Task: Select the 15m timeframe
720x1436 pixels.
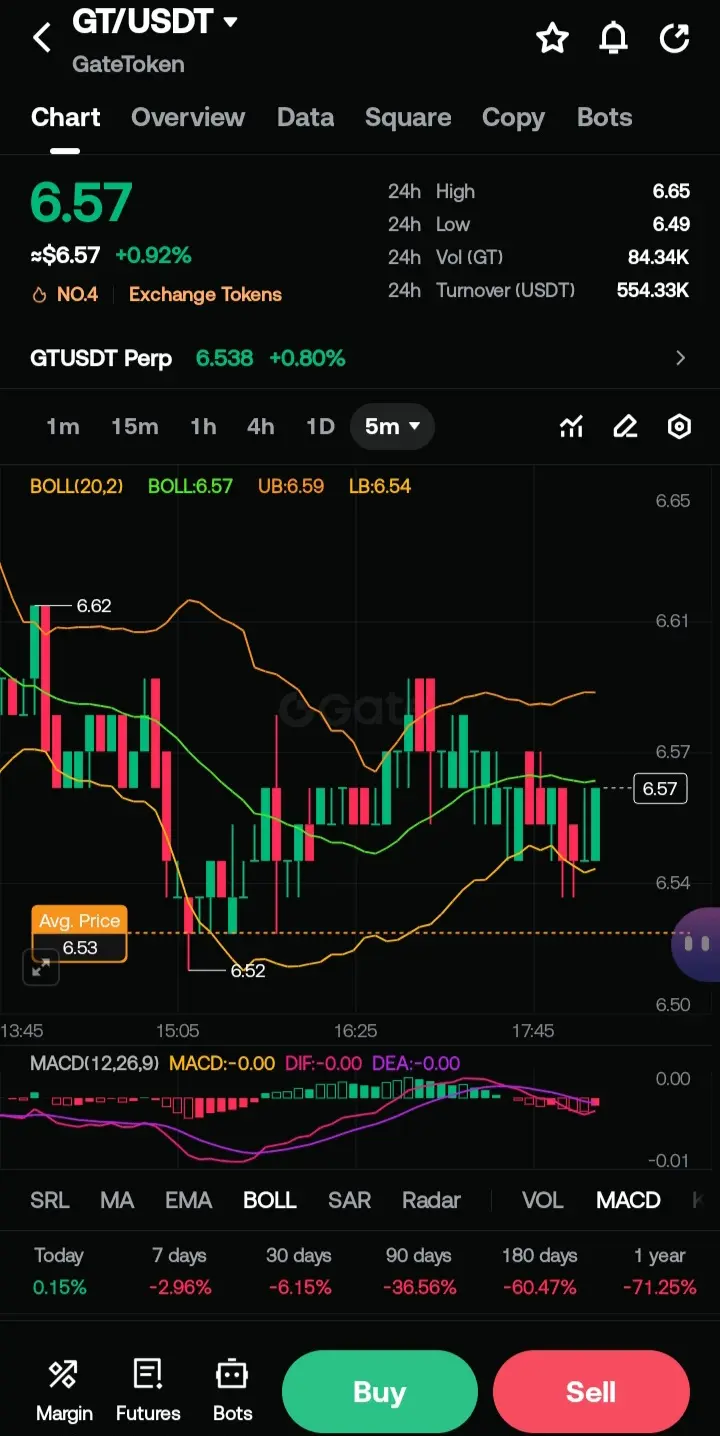Action: tap(134, 427)
